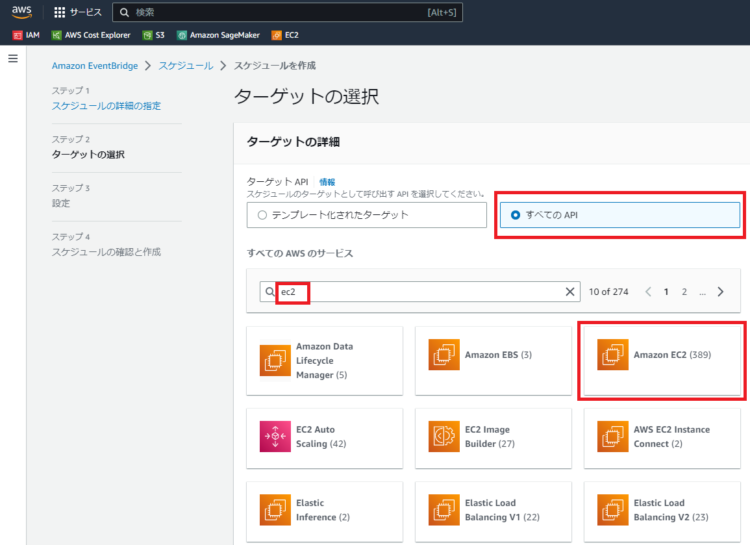Click the 10 of 274 results count
Image resolution: width=750 pixels, height=545 pixels.
608,291
